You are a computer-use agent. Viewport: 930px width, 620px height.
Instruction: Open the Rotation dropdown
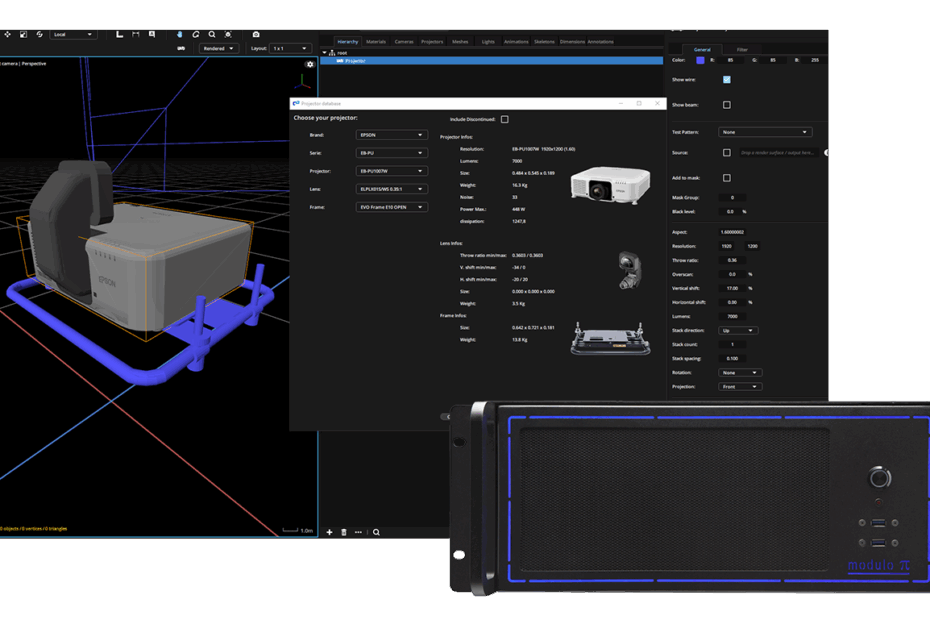(x=740, y=373)
